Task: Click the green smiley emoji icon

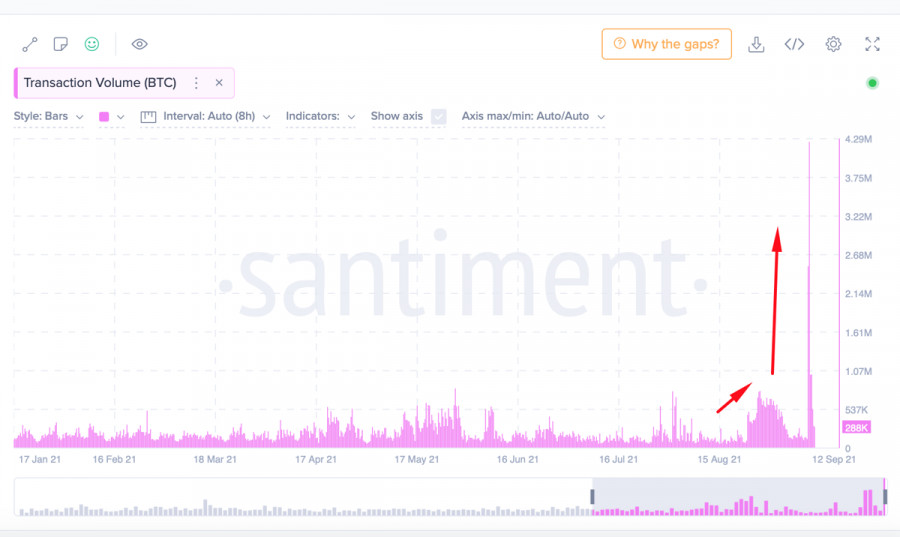Action: point(92,44)
